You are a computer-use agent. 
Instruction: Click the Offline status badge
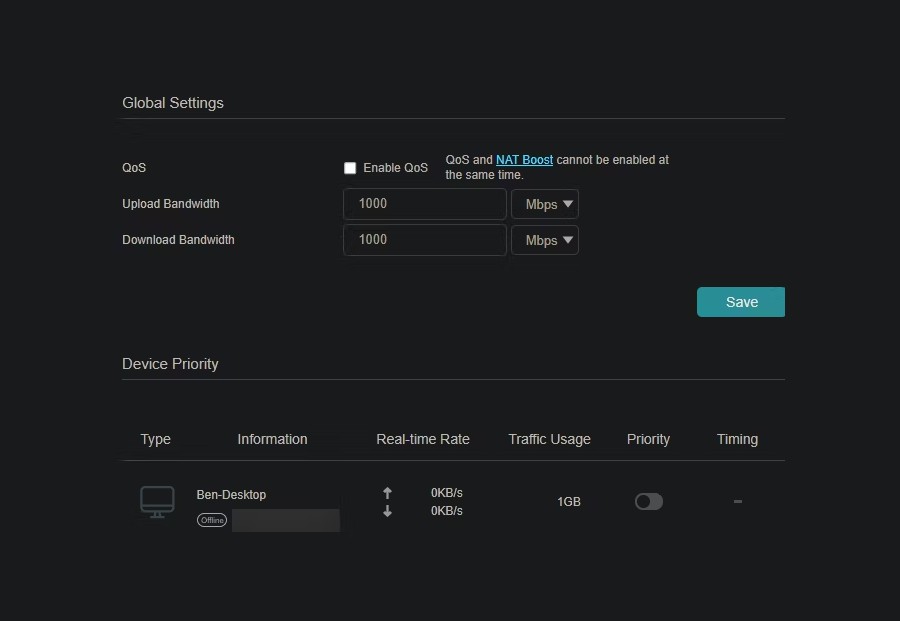(212, 520)
